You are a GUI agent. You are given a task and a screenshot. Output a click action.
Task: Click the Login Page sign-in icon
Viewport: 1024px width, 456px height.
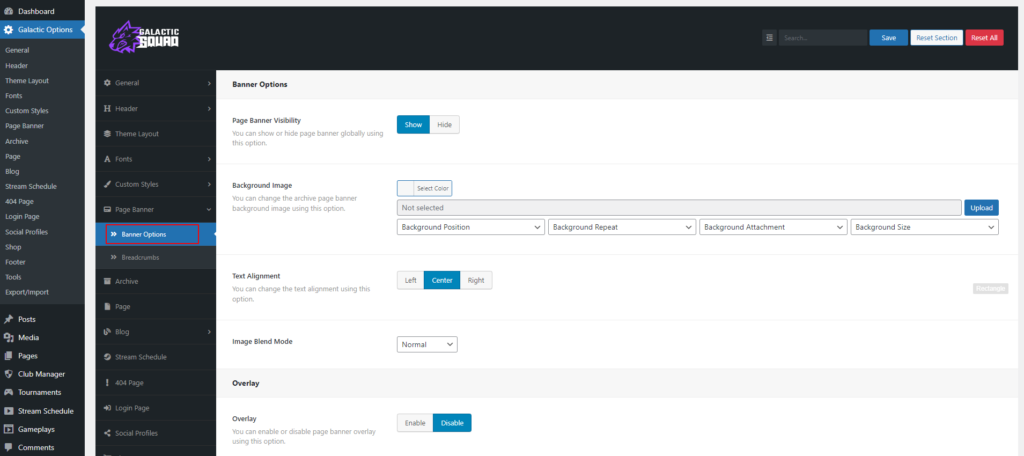(108, 408)
